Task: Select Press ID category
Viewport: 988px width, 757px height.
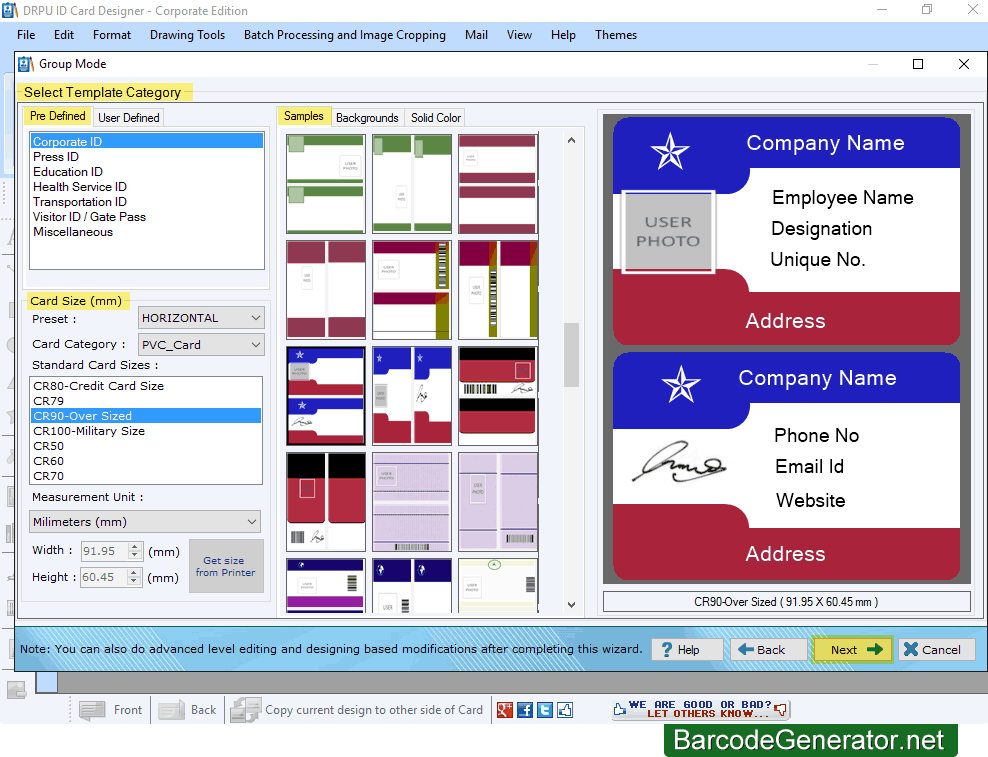Action: click(146, 156)
